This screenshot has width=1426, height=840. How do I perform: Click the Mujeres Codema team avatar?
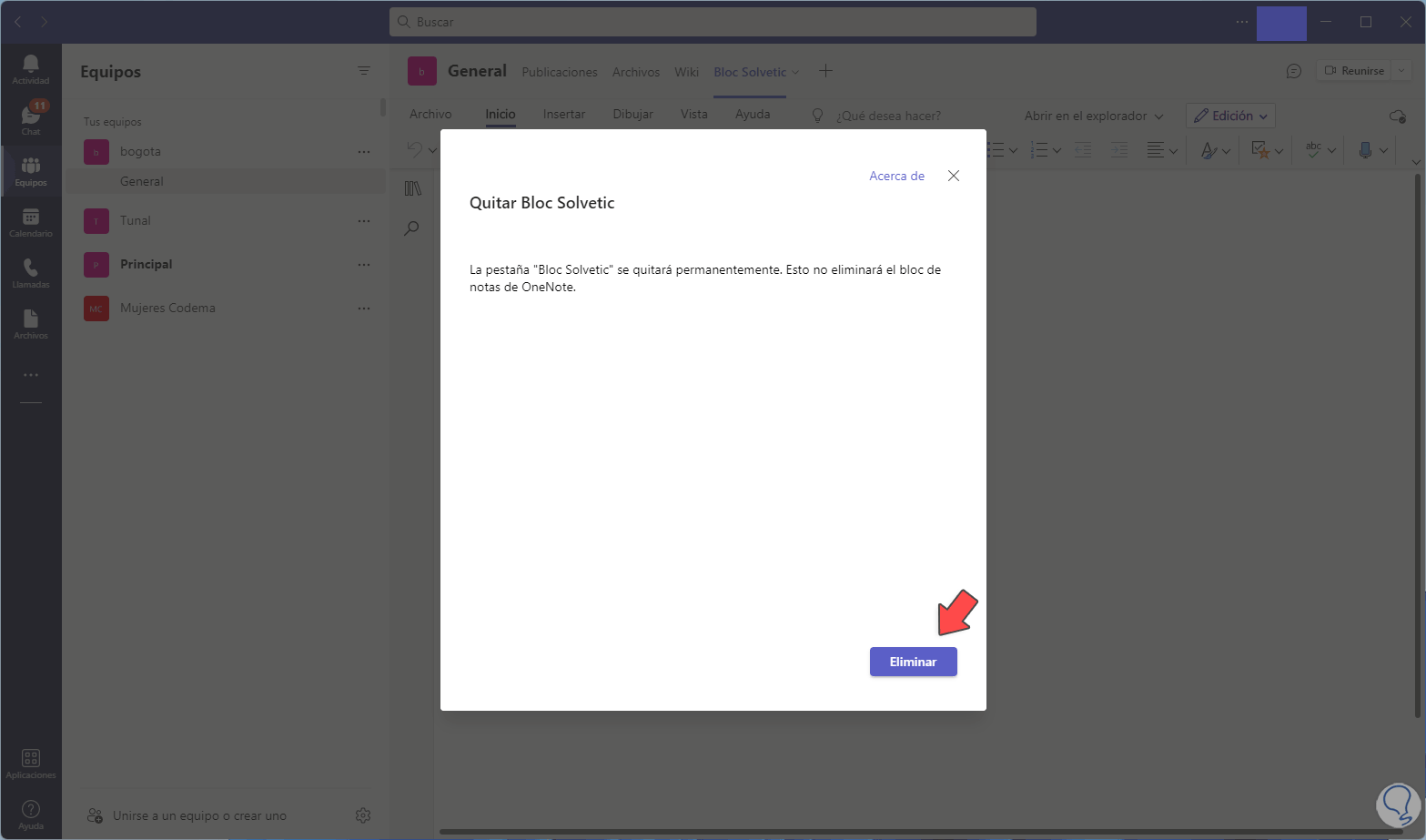coord(96,309)
